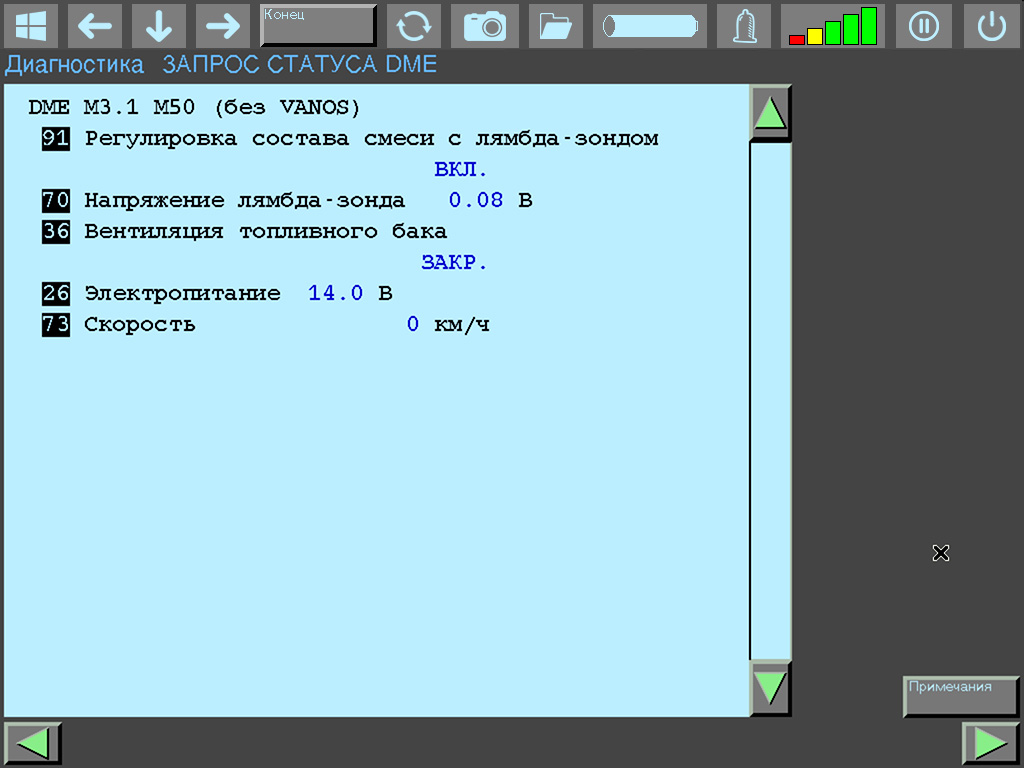Open the folder icon on the toolbar

pos(555,26)
